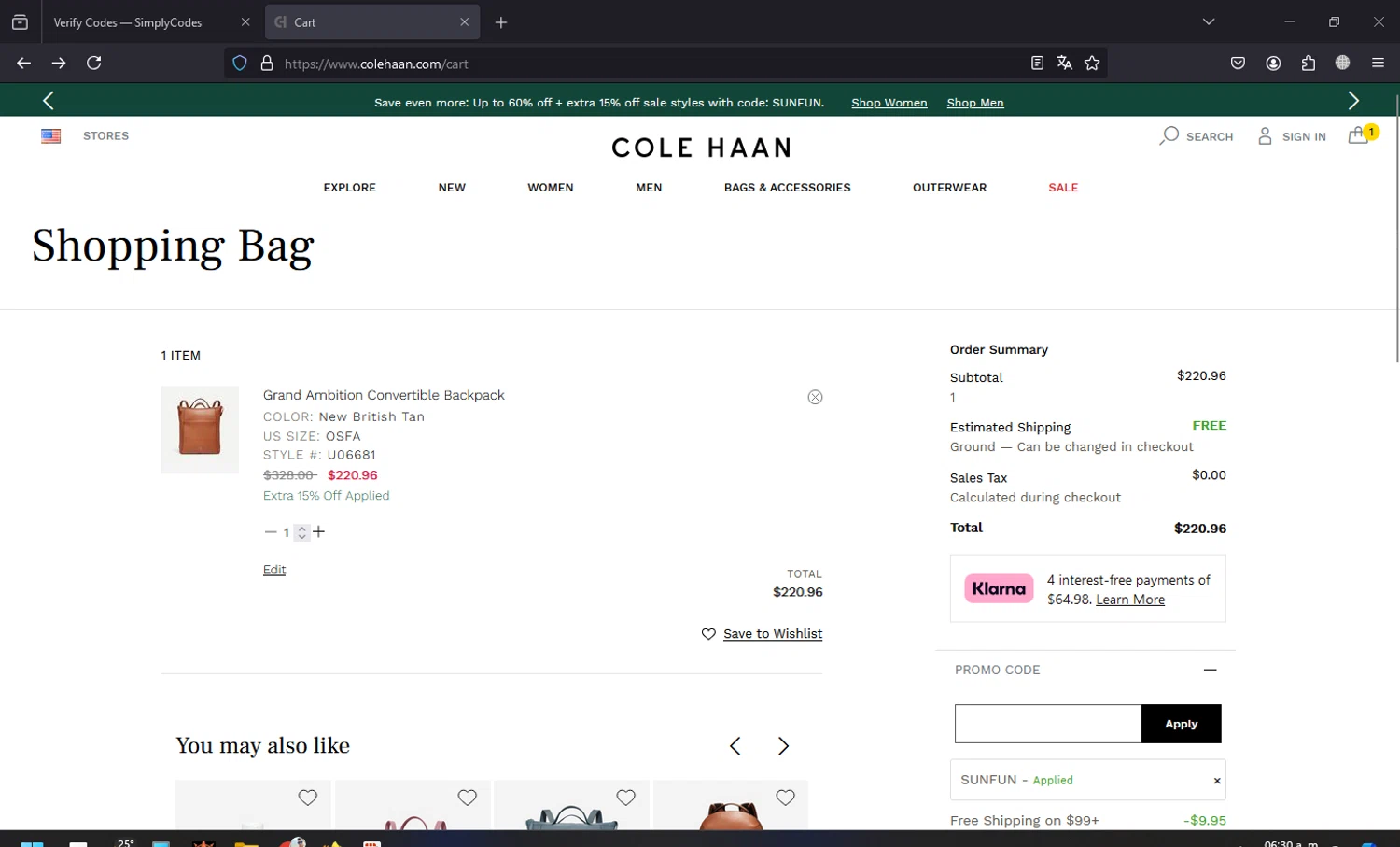Image resolution: width=1400 pixels, height=847 pixels.
Task: Open the recent browsing tabs list icon
Action: [x=20, y=22]
